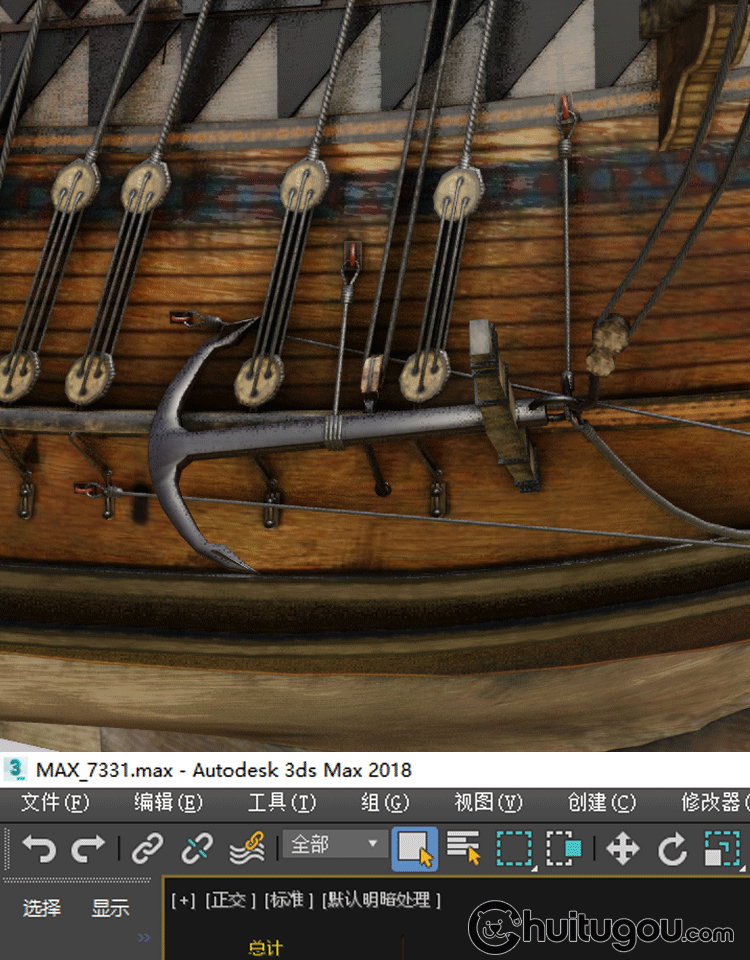Screen dimensions: 750x960
Task: Click the Unlink selection tool
Action: 196,849
